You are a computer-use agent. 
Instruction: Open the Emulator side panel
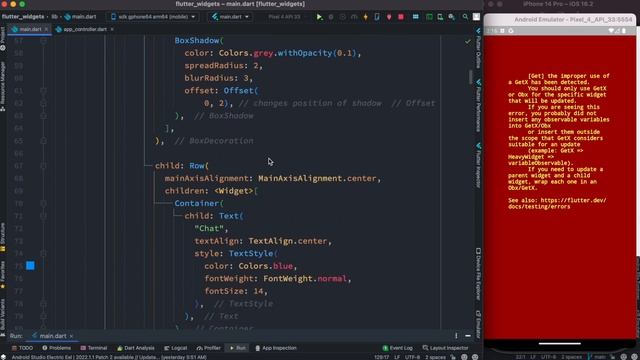coord(478,324)
